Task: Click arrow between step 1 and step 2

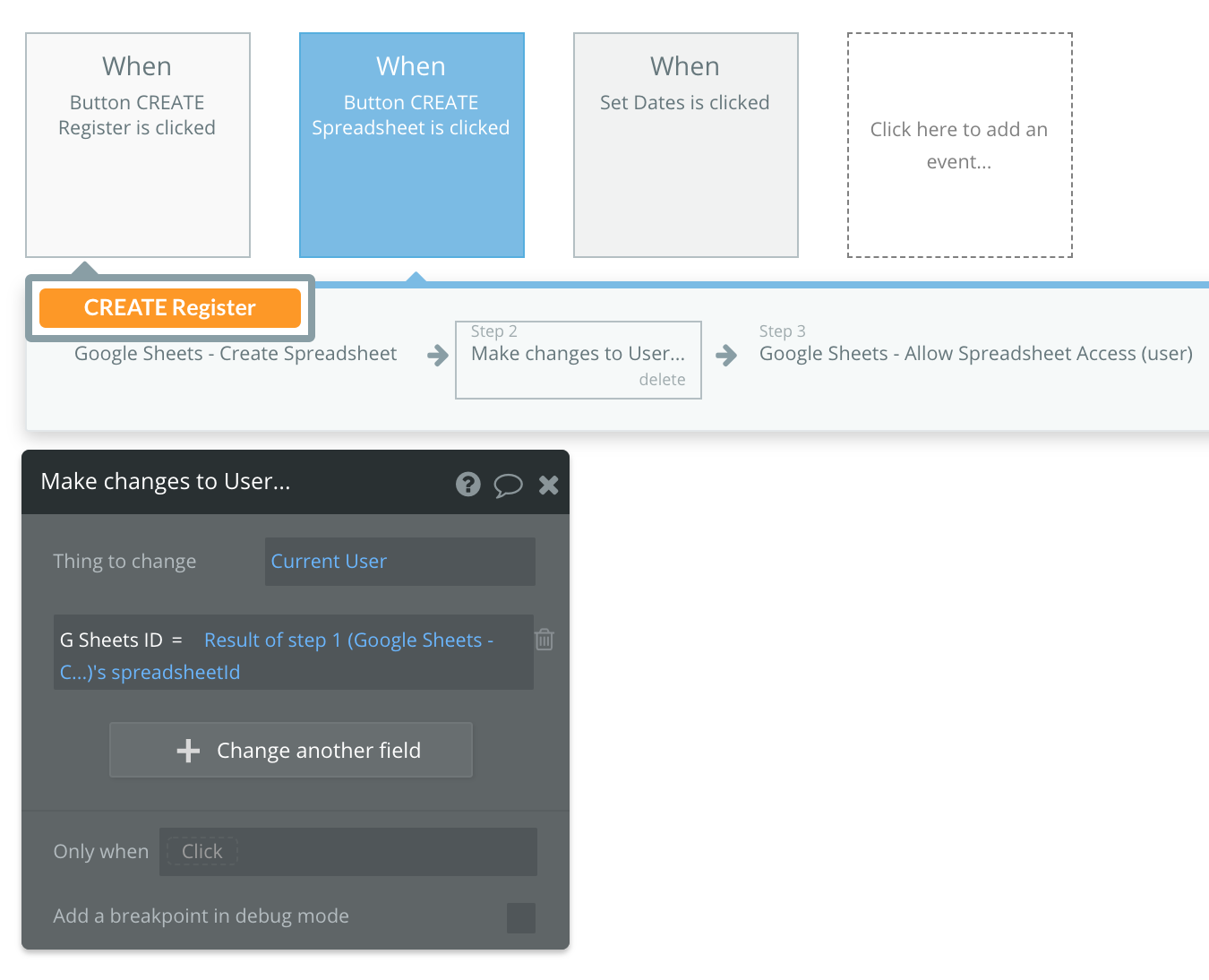Action: (438, 356)
